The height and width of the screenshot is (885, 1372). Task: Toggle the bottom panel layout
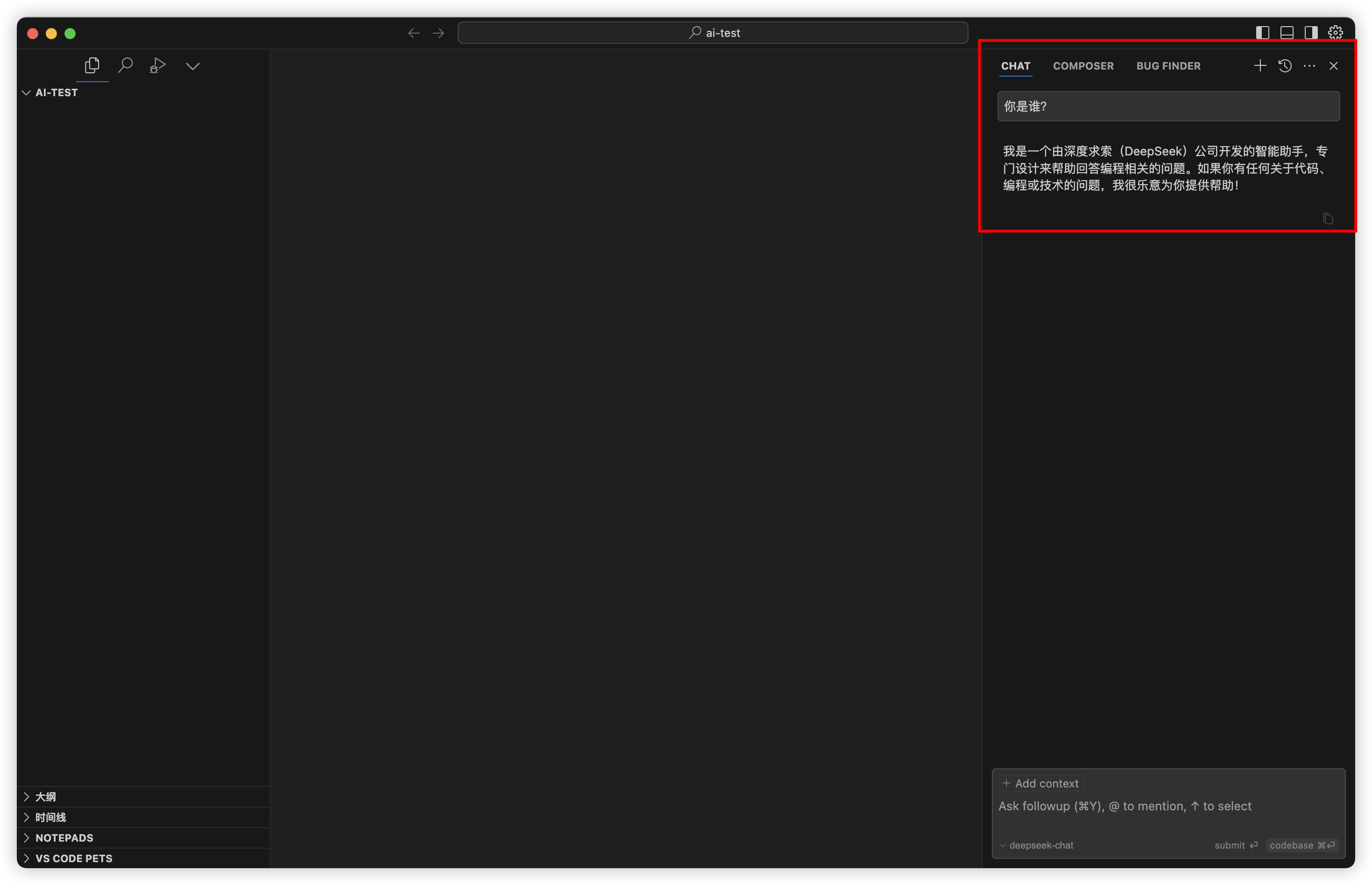coord(1287,33)
